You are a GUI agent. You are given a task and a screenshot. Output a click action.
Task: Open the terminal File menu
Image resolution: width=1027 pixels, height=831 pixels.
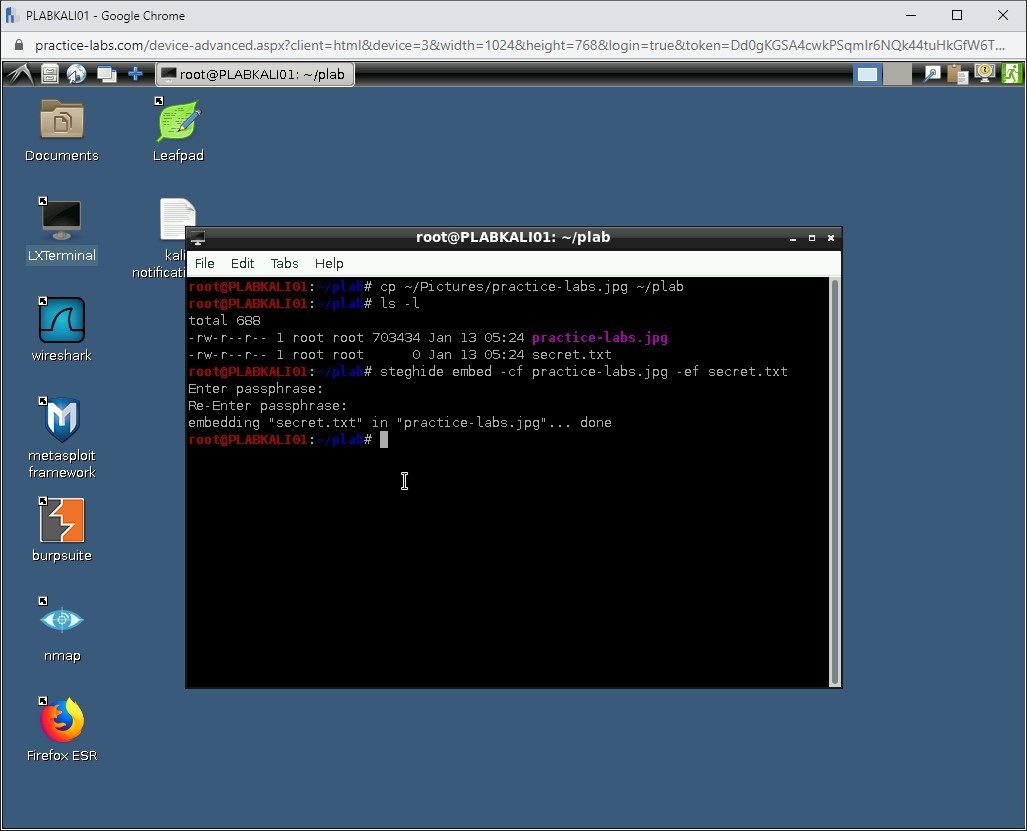tap(204, 263)
